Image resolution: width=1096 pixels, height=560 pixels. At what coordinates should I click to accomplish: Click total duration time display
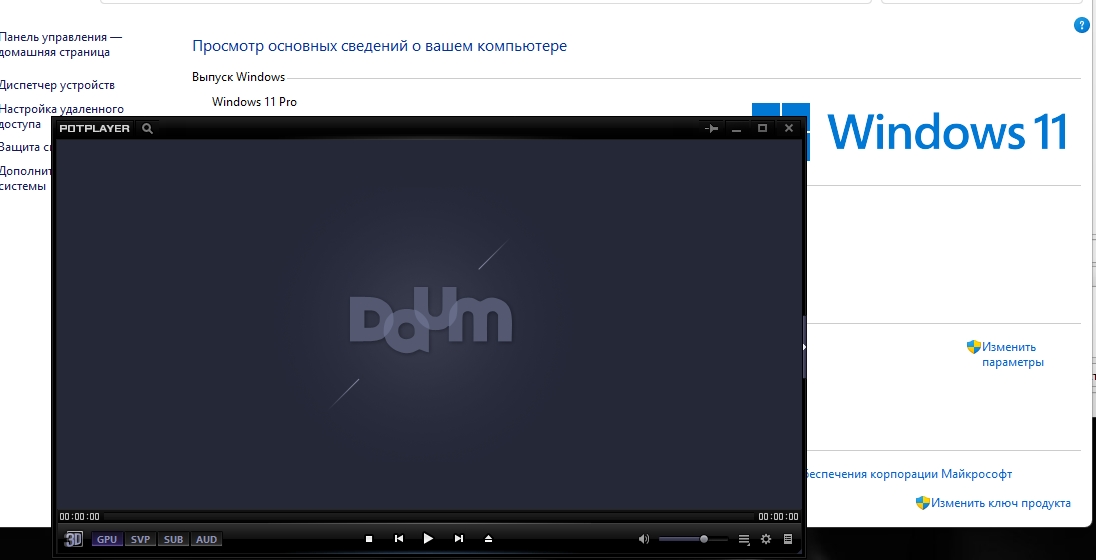coord(778,517)
